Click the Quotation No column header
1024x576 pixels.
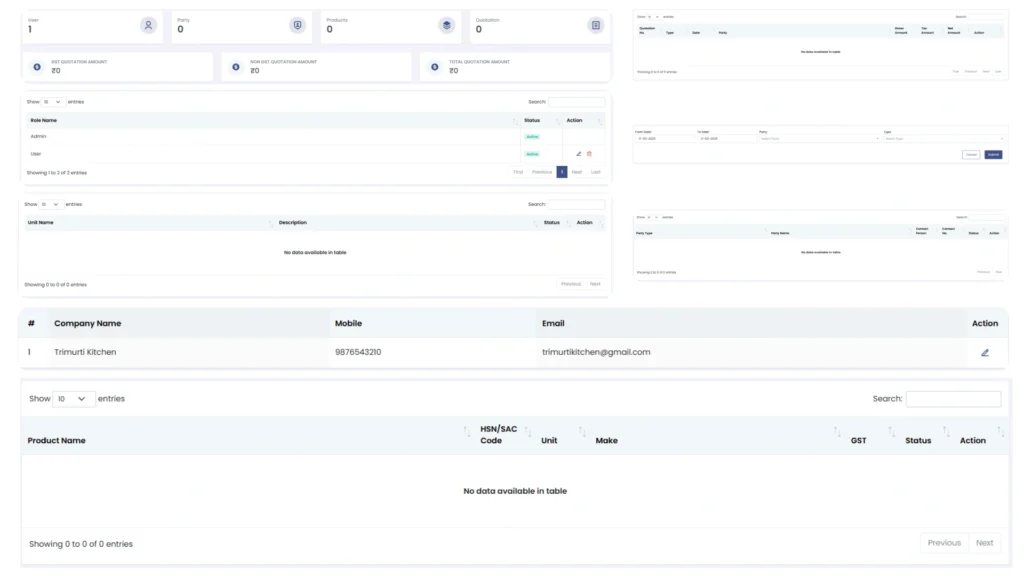coord(647,30)
